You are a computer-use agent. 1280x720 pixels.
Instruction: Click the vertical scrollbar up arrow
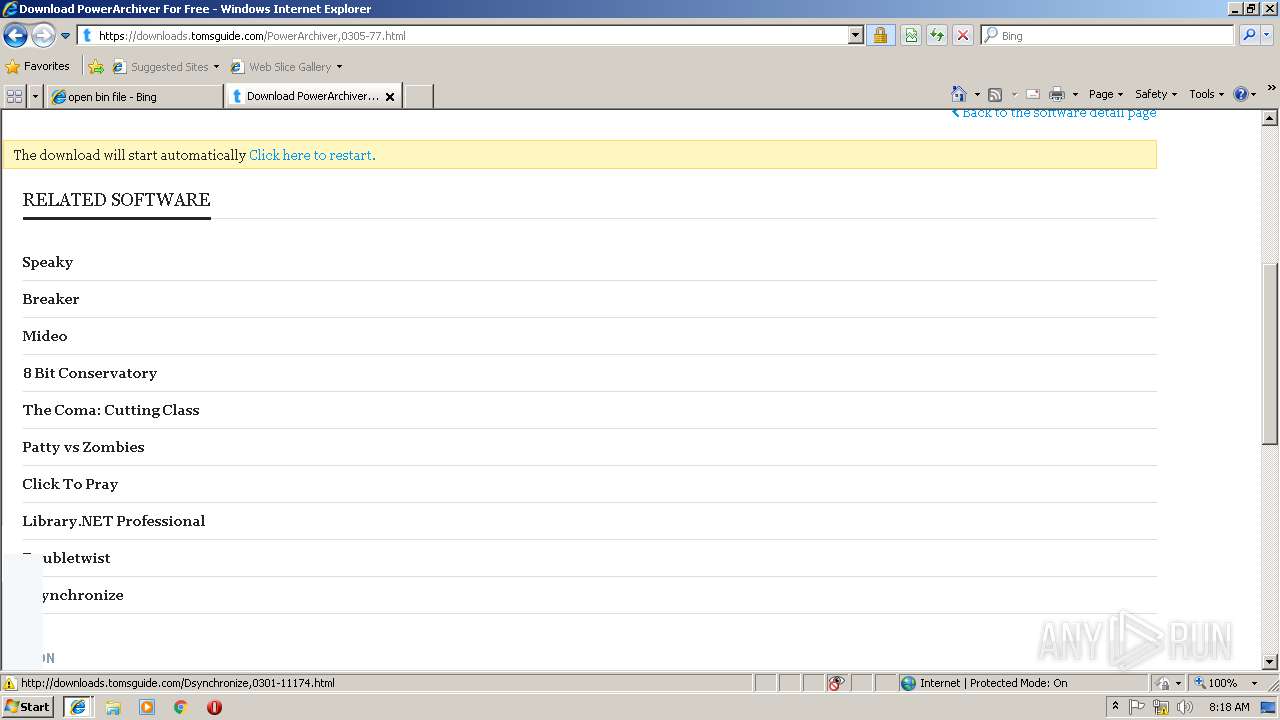pos(1270,118)
